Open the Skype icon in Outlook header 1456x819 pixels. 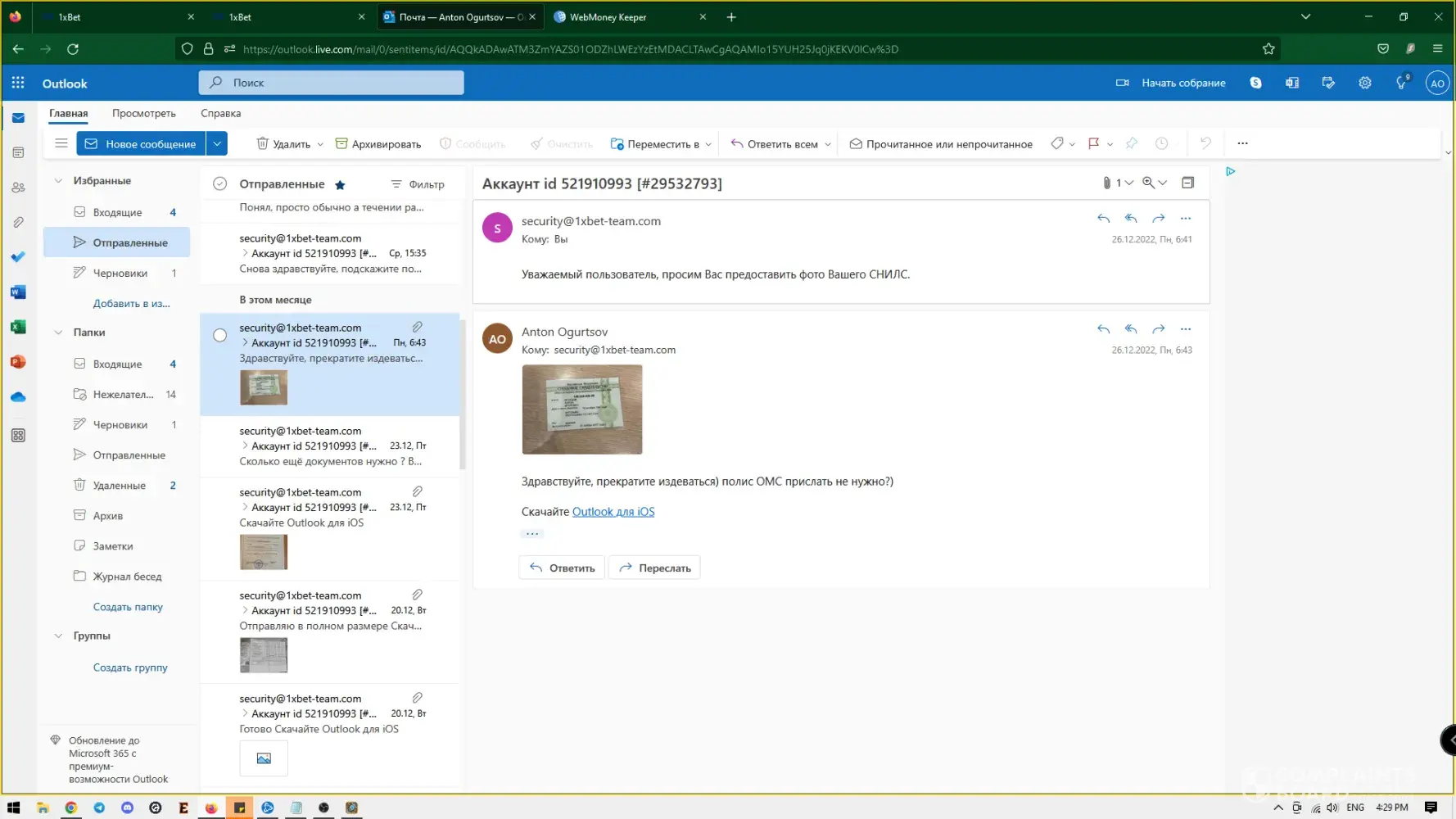click(1255, 83)
